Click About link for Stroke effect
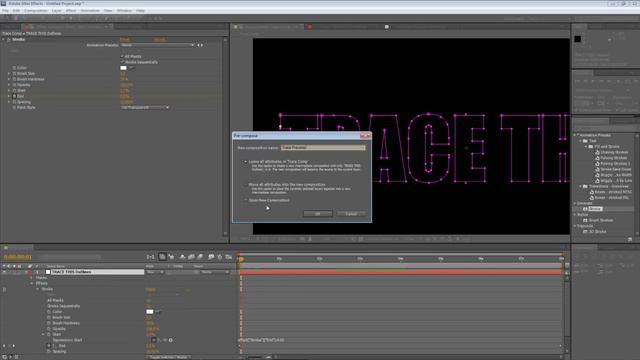This screenshot has height=360, width=640. point(160,40)
